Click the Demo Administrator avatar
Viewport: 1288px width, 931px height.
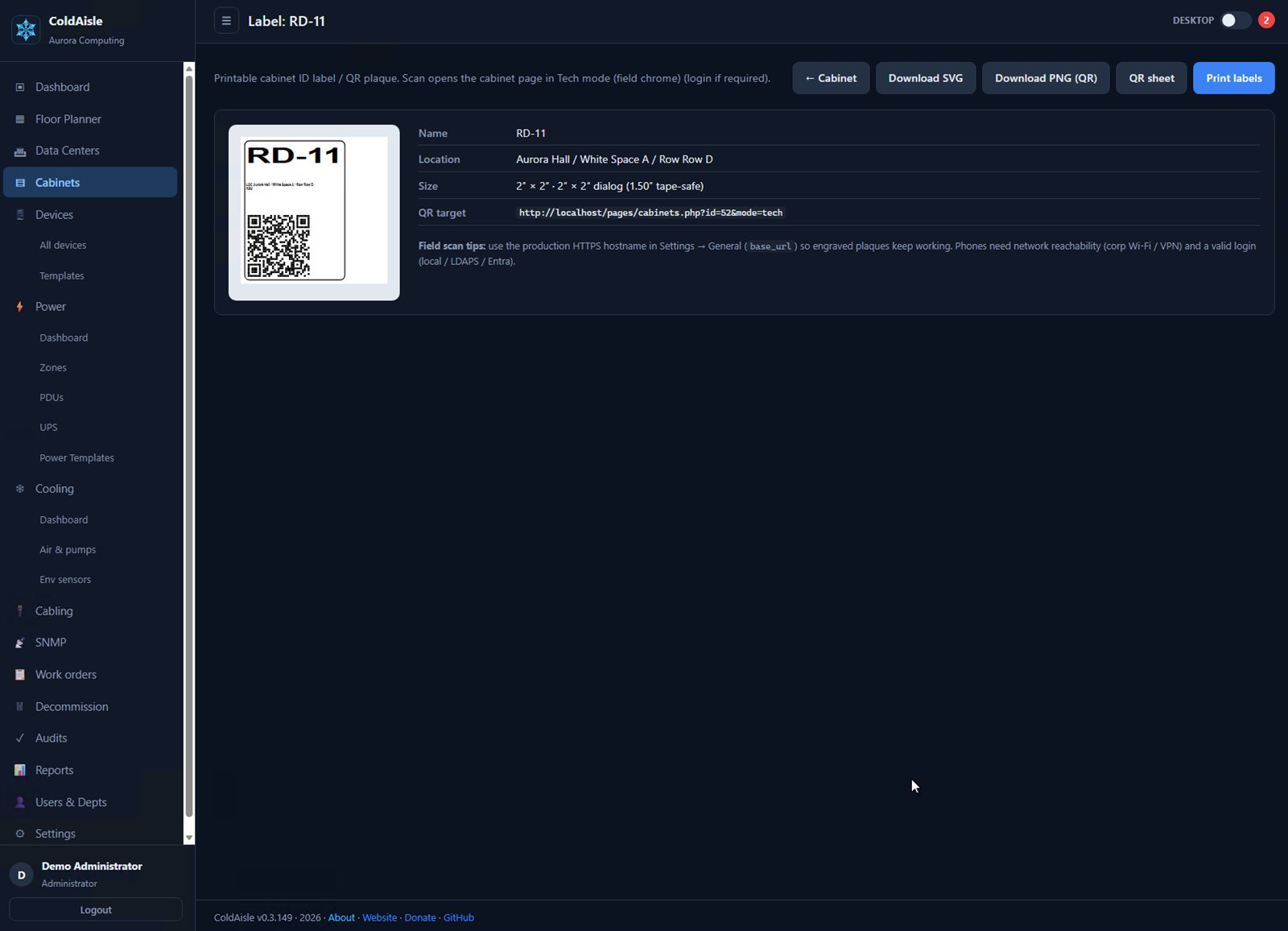point(21,875)
